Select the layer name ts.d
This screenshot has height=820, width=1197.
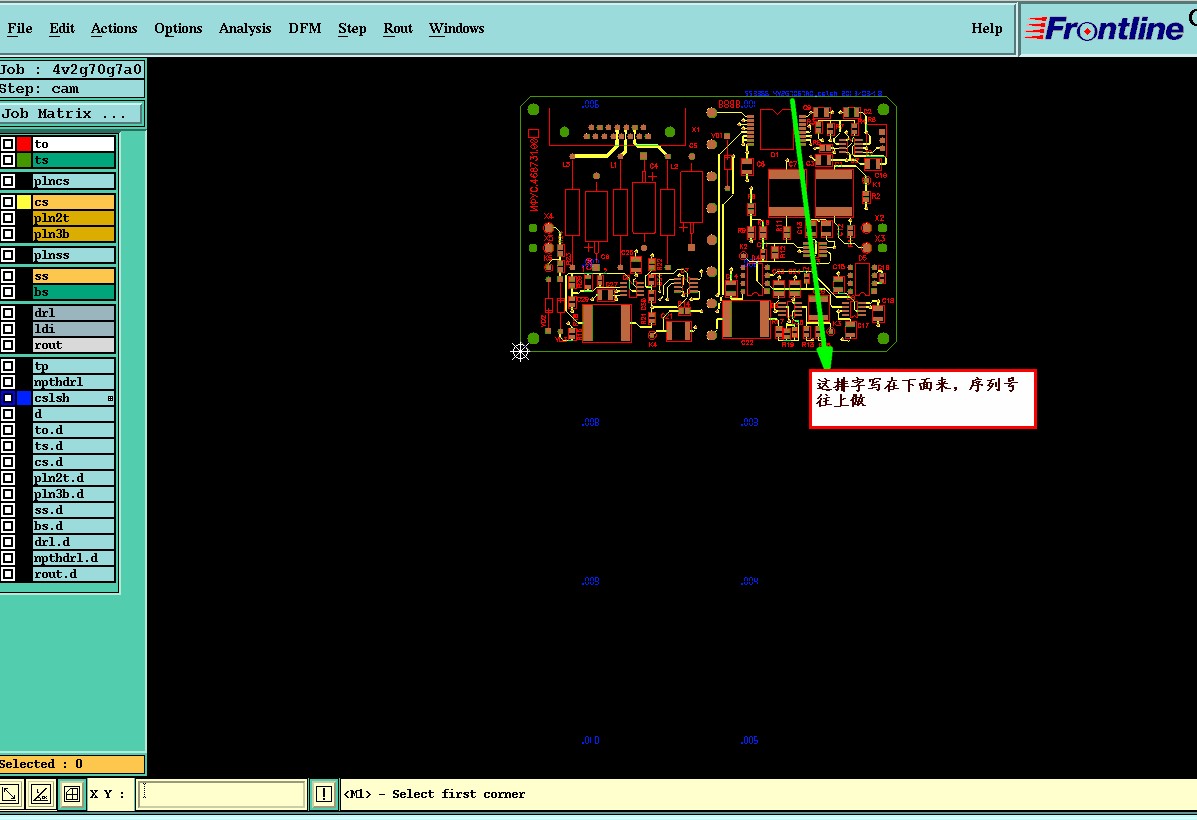pos(73,446)
